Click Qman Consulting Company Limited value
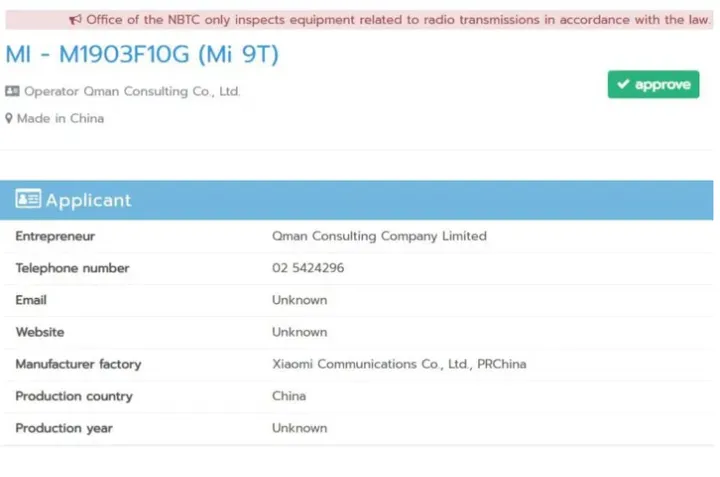Image resolution: width=720 pixels, height=477 pixels. coord(379,236)
